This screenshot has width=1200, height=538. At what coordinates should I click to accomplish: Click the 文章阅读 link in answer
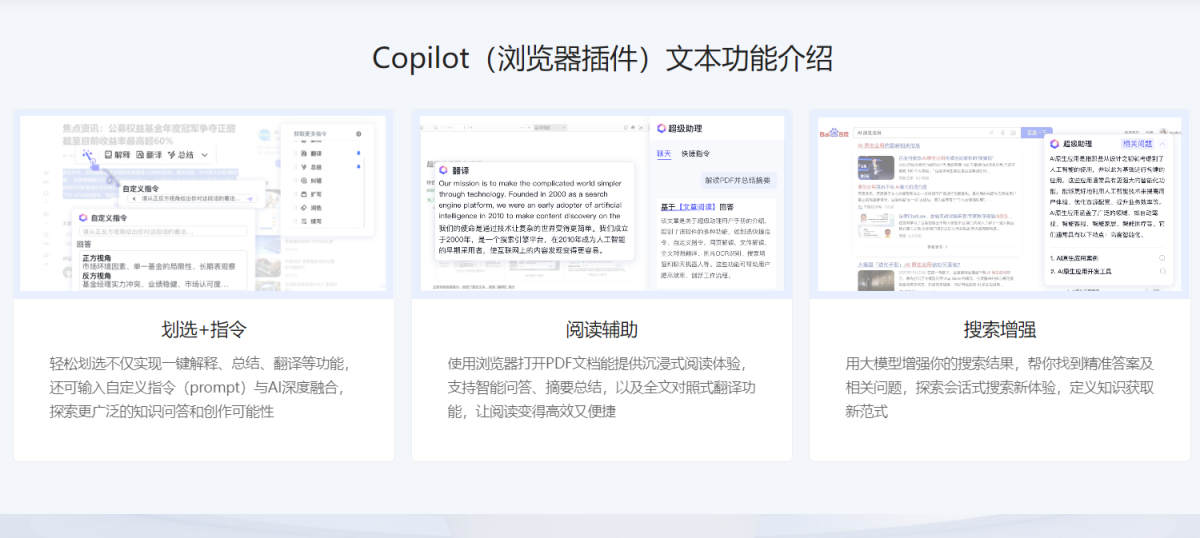696,206
